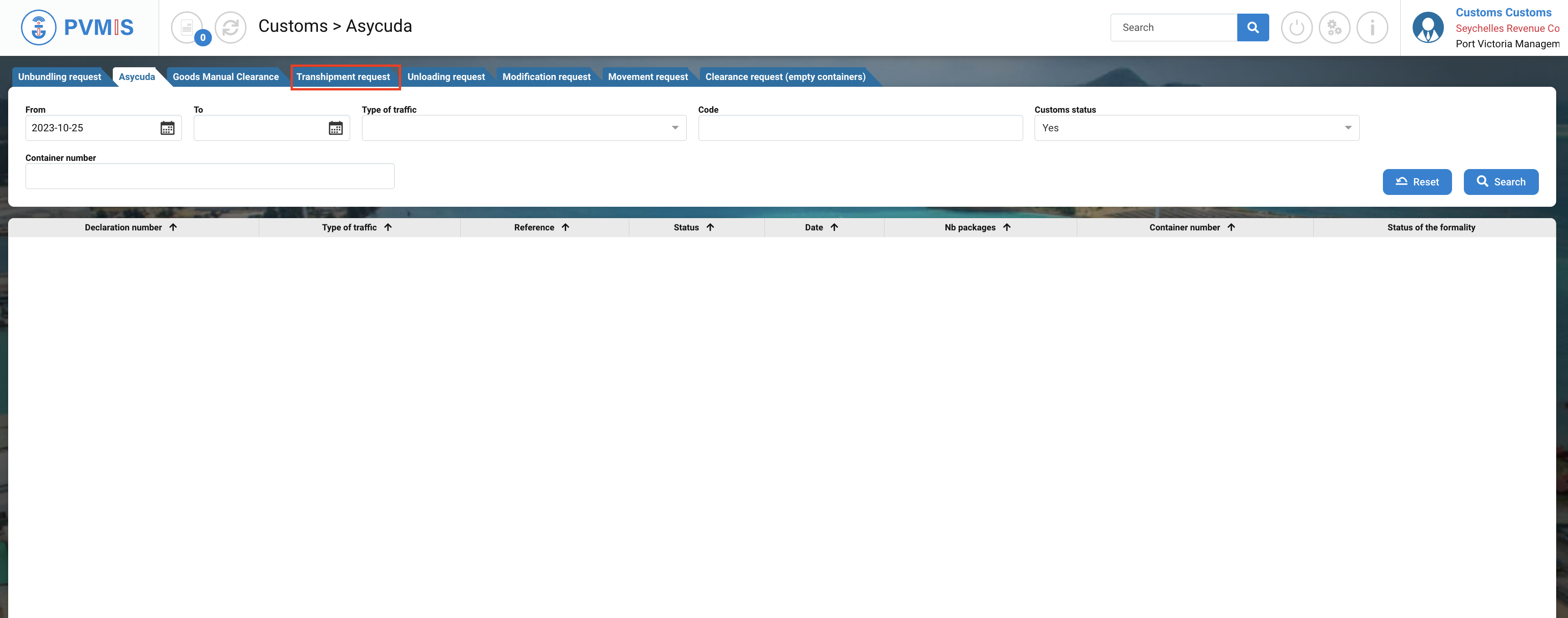Click the power logout icon
The image size is (1568, 618).
pos(1297,27)
